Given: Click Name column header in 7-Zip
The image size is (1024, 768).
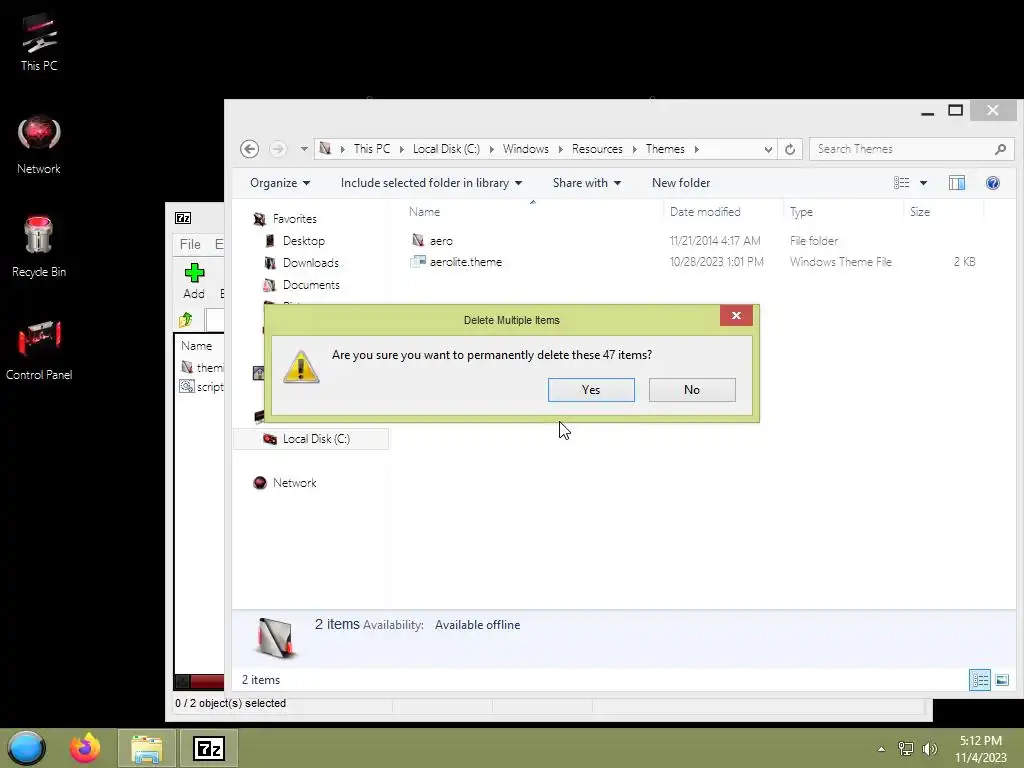Looking at the screenshot, I should point(197,345).
